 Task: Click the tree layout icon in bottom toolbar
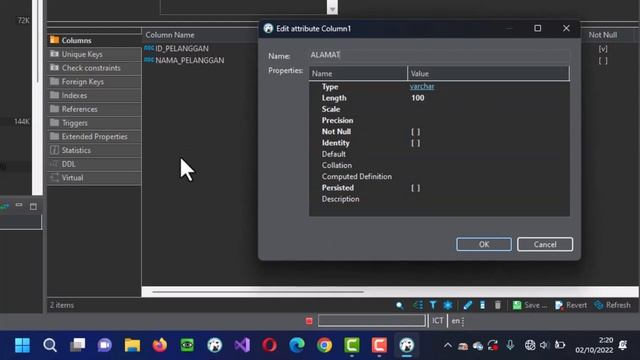click(x=418, y=305)
